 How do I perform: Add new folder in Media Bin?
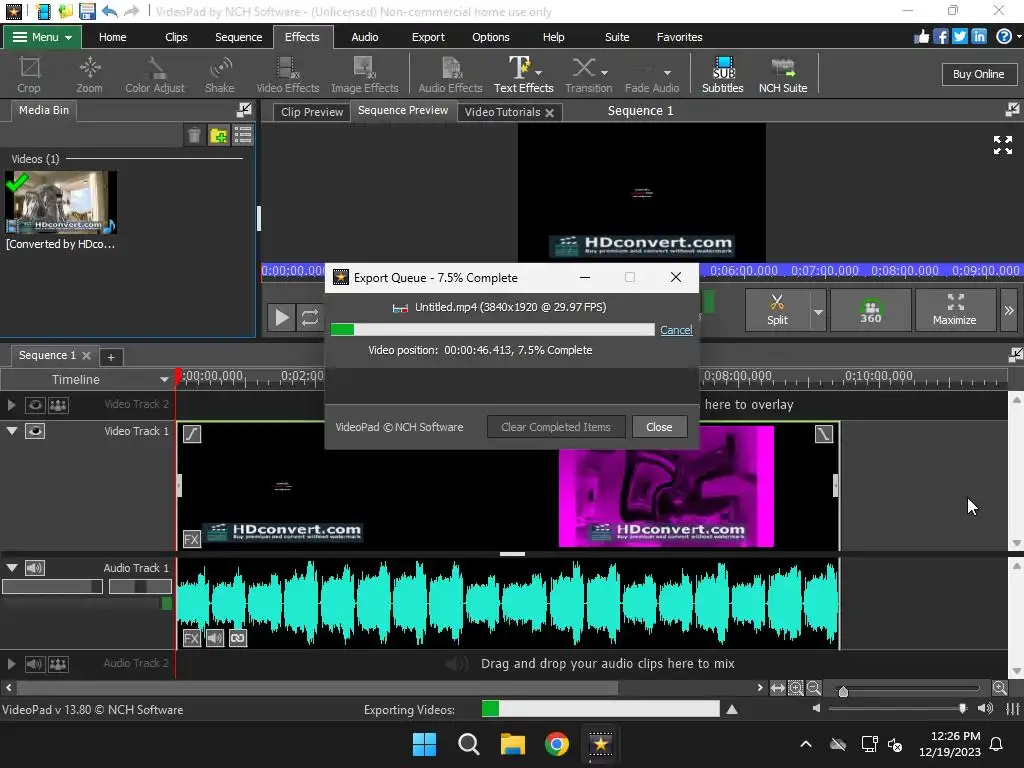(218, 135)
